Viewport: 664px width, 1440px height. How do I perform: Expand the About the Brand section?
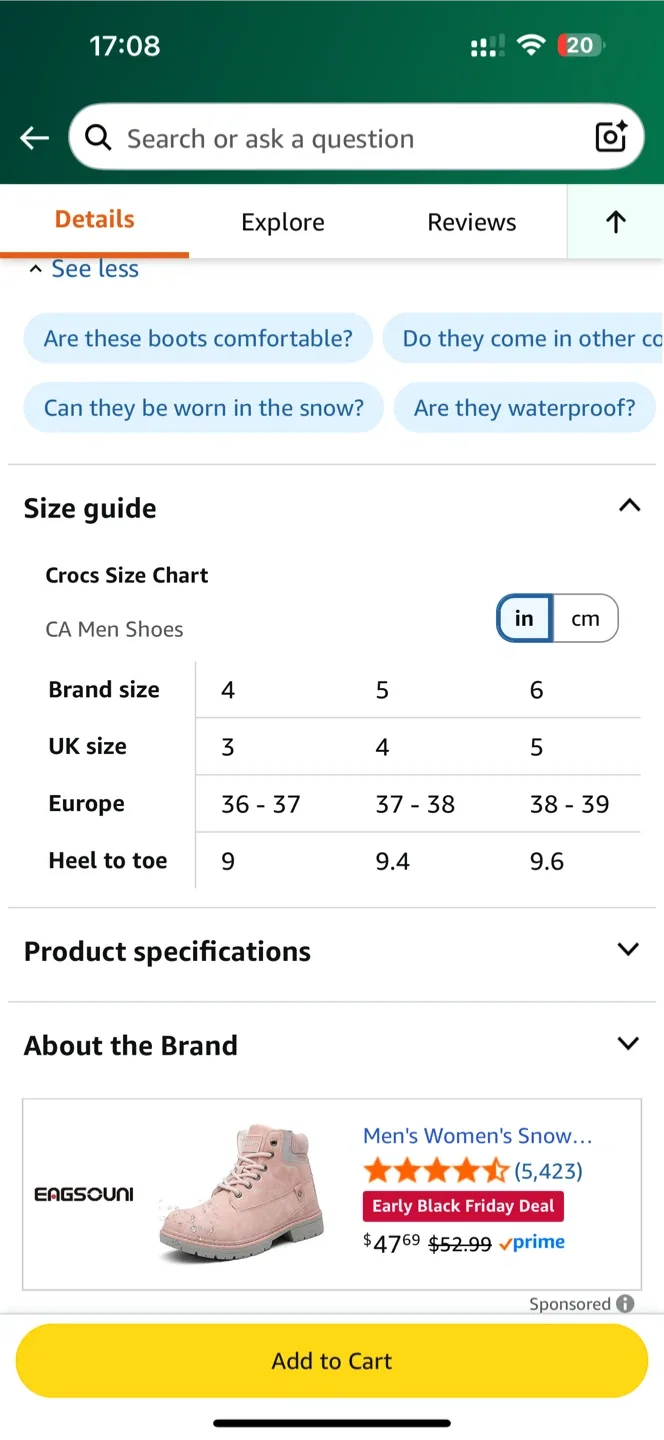629,1043
